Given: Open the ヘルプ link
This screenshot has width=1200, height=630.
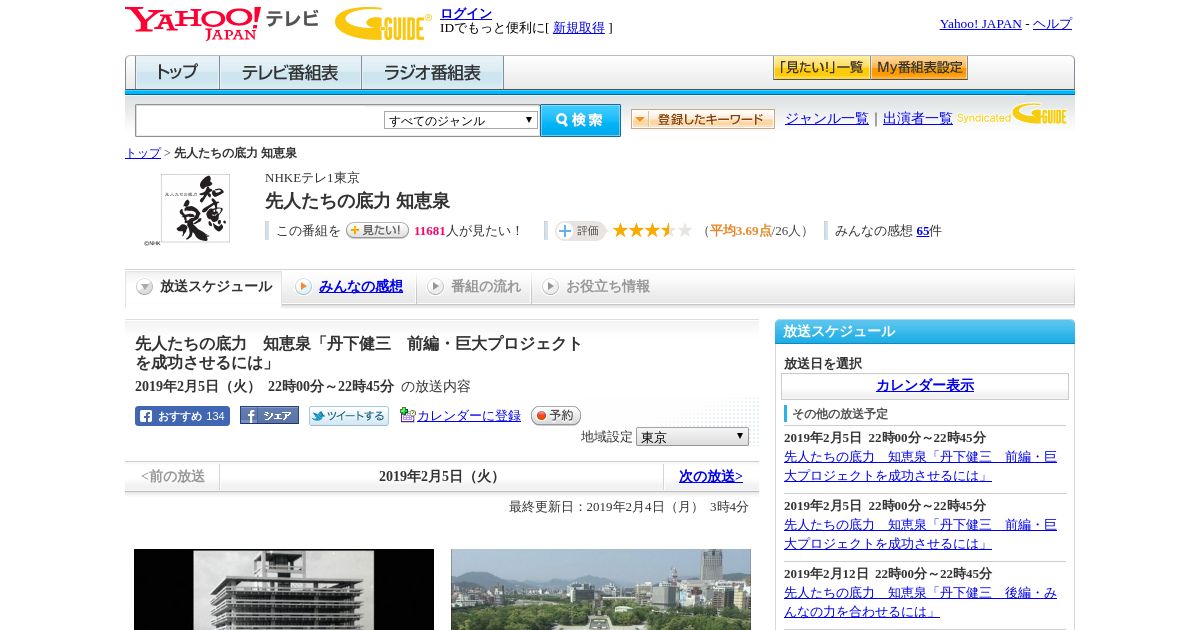Looking at the screenshot, I should [x=1052, y=24].
